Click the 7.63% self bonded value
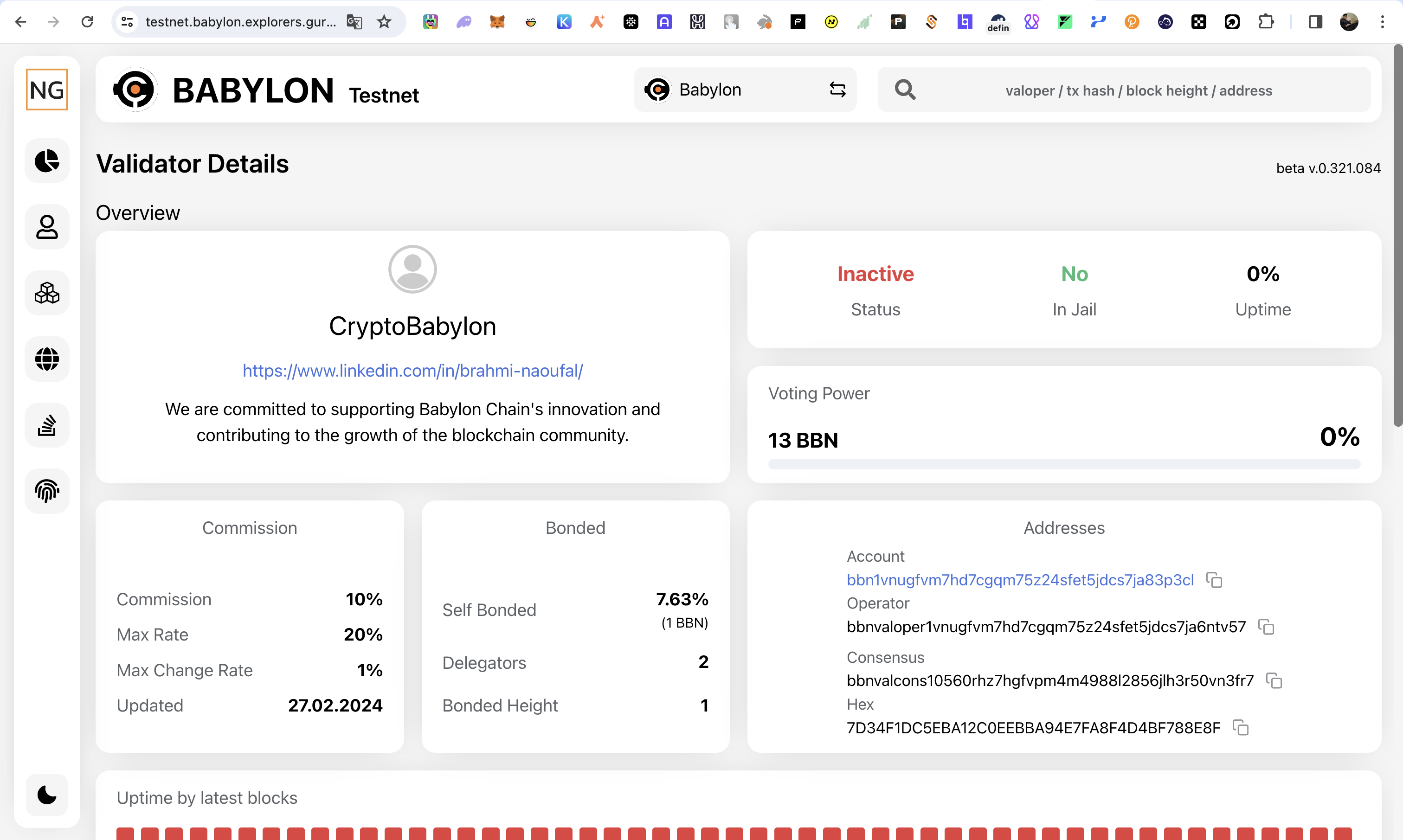 682,599
